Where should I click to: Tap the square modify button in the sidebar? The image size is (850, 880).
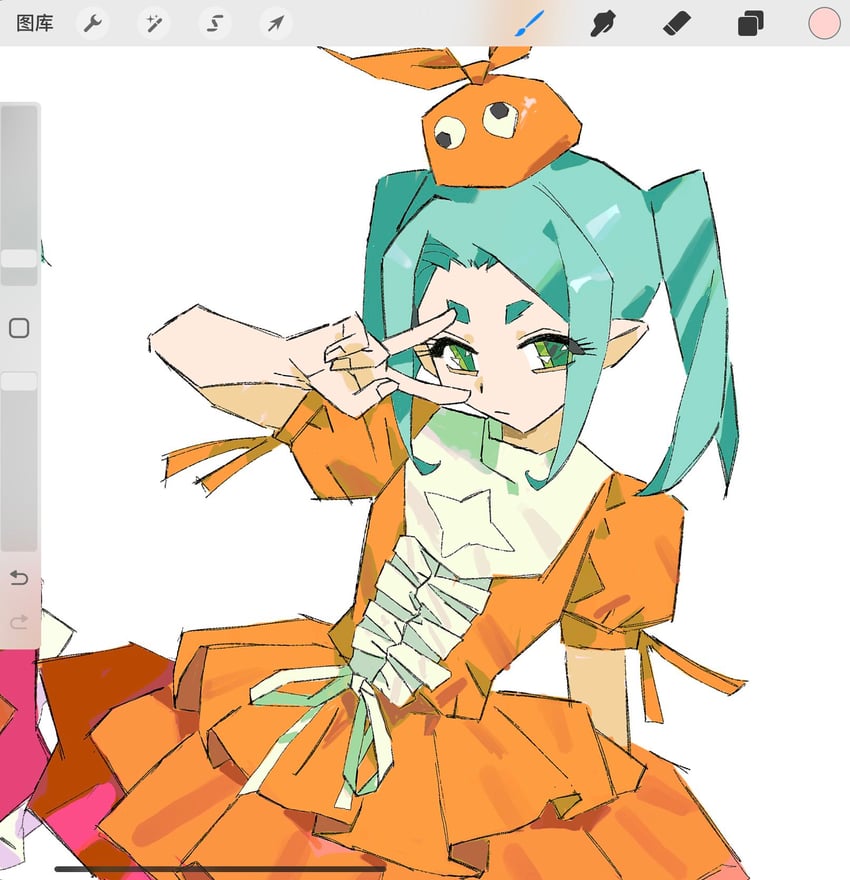(19, 328)
